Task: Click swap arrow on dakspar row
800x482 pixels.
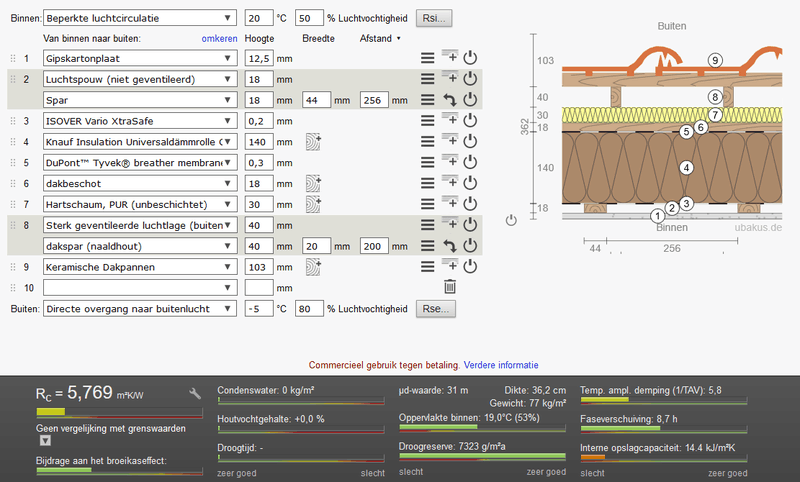Action: point(449,246)
